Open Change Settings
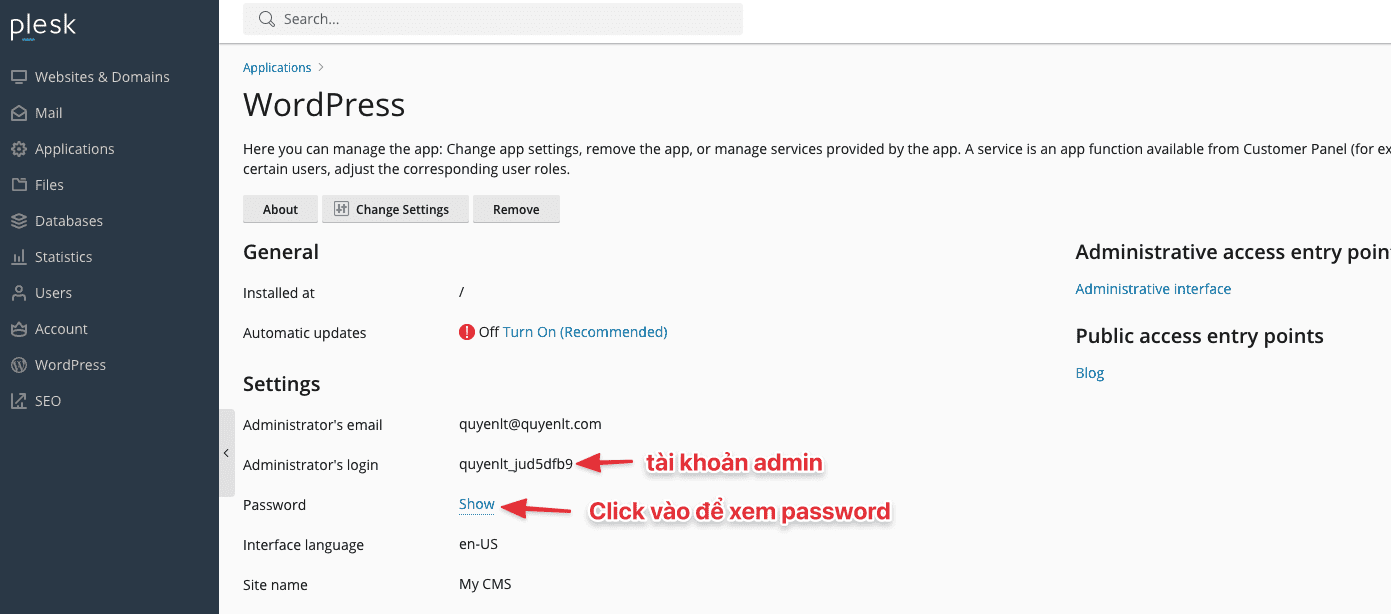1391x614 pixels. click(x=395, y=209)
